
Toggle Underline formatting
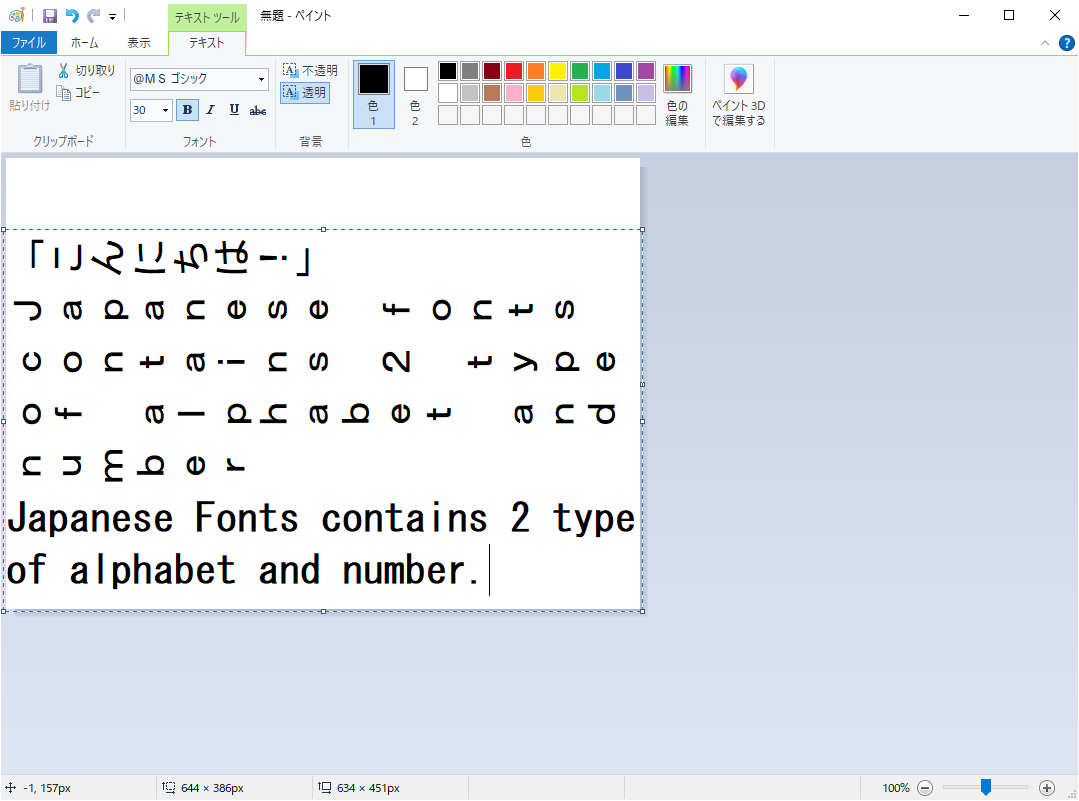[x=234, y=110]
